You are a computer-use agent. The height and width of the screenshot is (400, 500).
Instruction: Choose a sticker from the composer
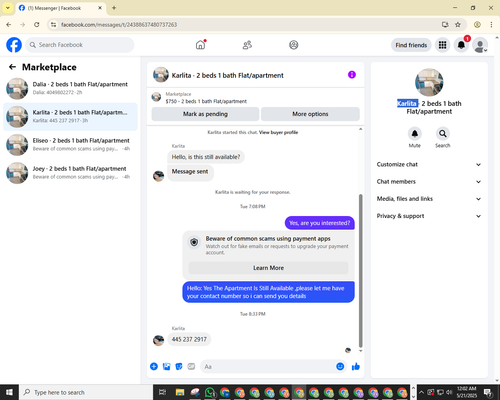pyautogui.click(x=179, y=367)
